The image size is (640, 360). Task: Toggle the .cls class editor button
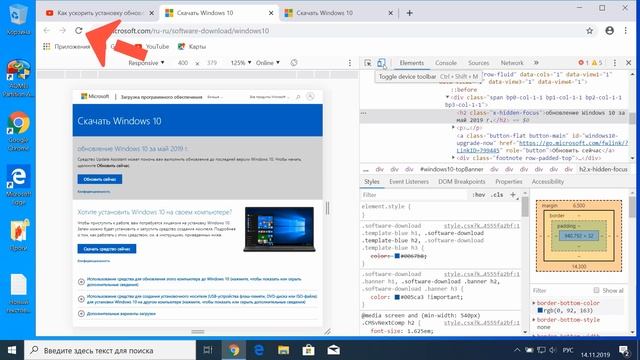(x=497, y=195)
